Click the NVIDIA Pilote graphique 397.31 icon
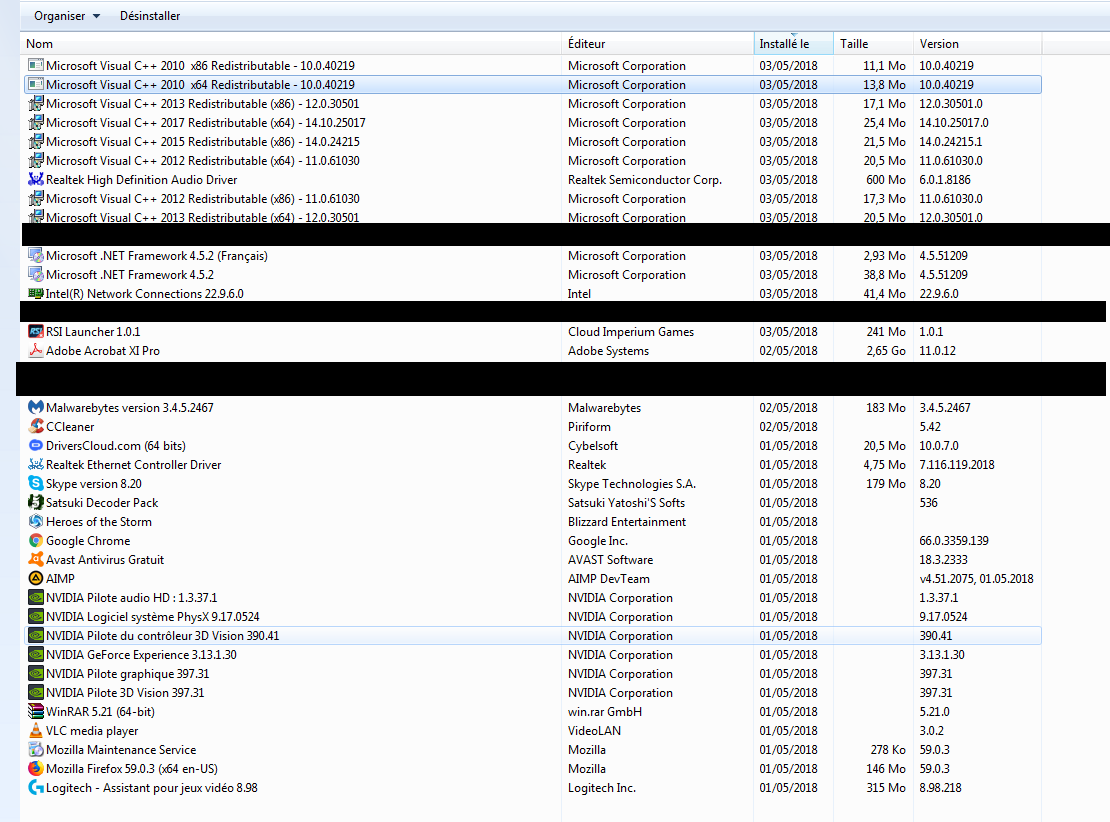 pos(35,673)
